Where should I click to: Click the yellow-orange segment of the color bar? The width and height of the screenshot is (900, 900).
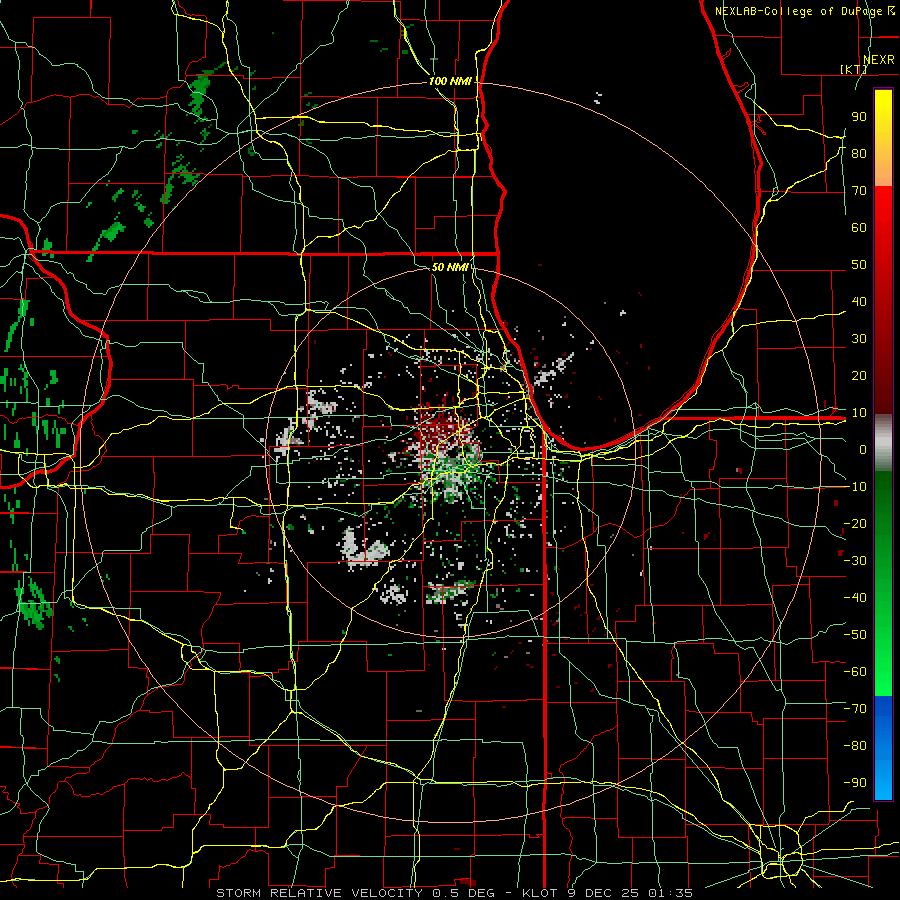point(883,138)
